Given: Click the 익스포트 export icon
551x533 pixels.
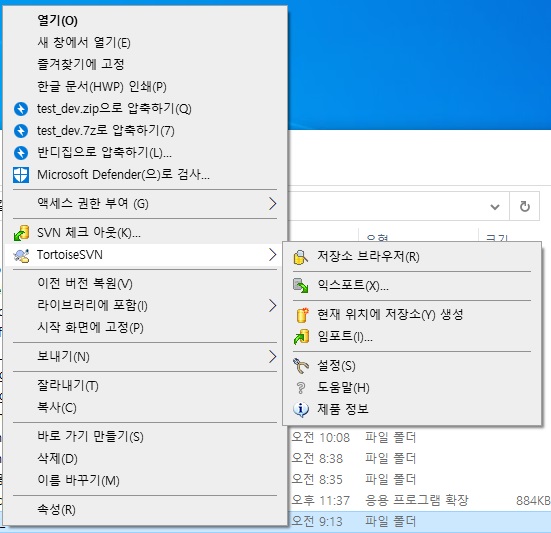Looking at the screenshot, I should coord(300,285).
